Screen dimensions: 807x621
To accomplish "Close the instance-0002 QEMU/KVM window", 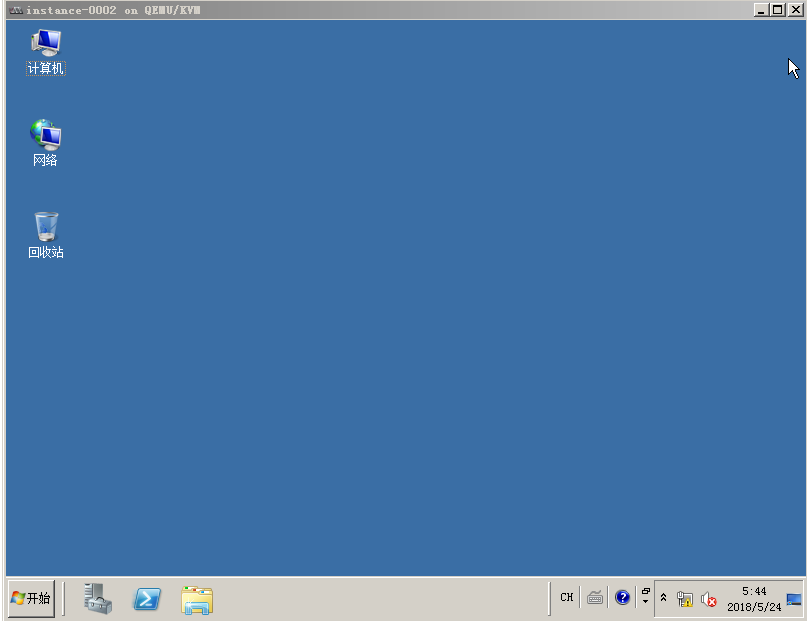I will pos(795,10).
